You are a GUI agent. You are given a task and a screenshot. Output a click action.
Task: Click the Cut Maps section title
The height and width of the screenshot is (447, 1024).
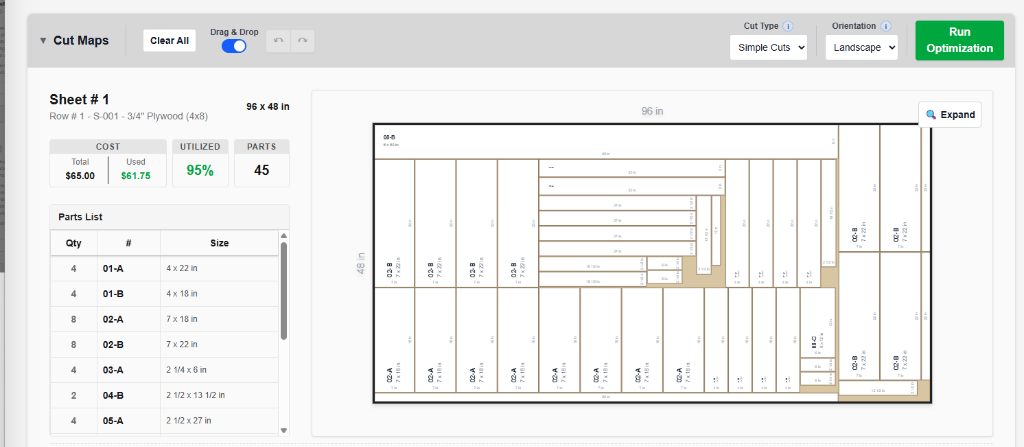coord(81,41)
